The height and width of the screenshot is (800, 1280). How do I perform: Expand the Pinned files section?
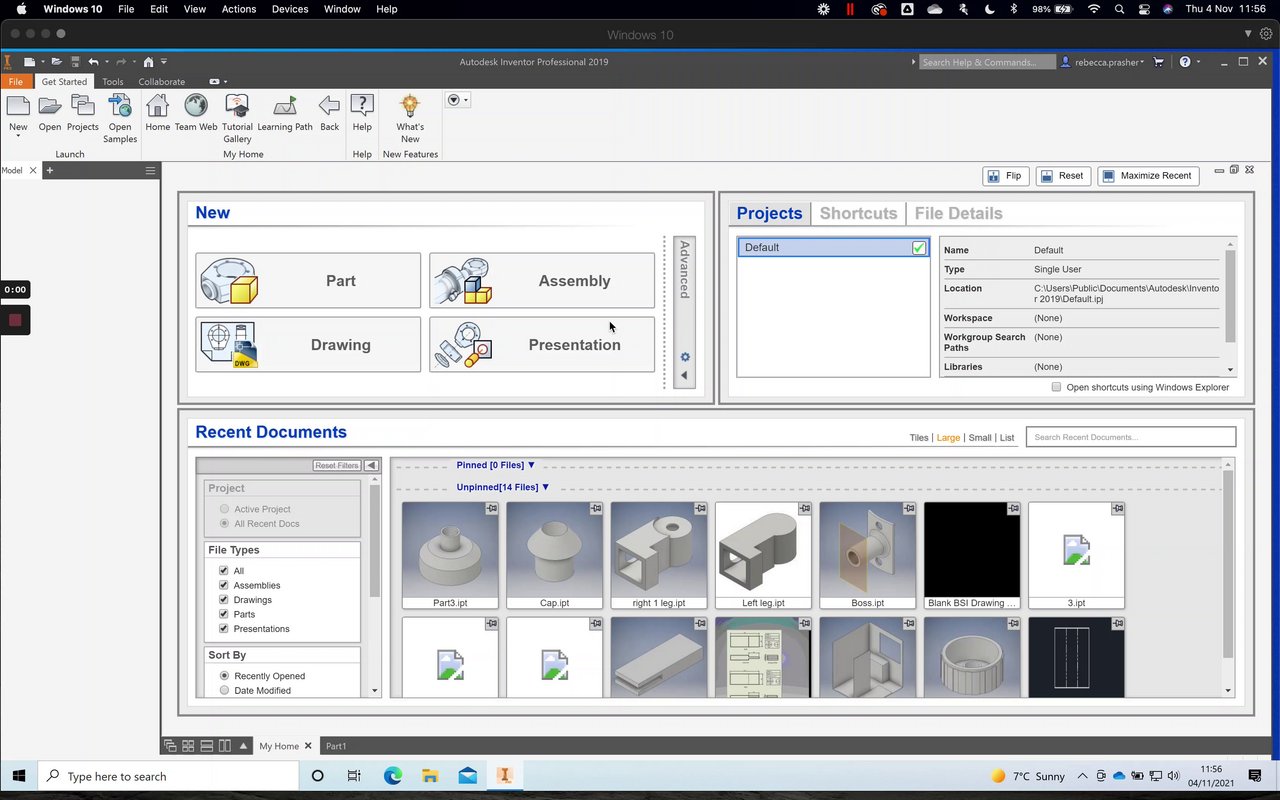(531, 465)
